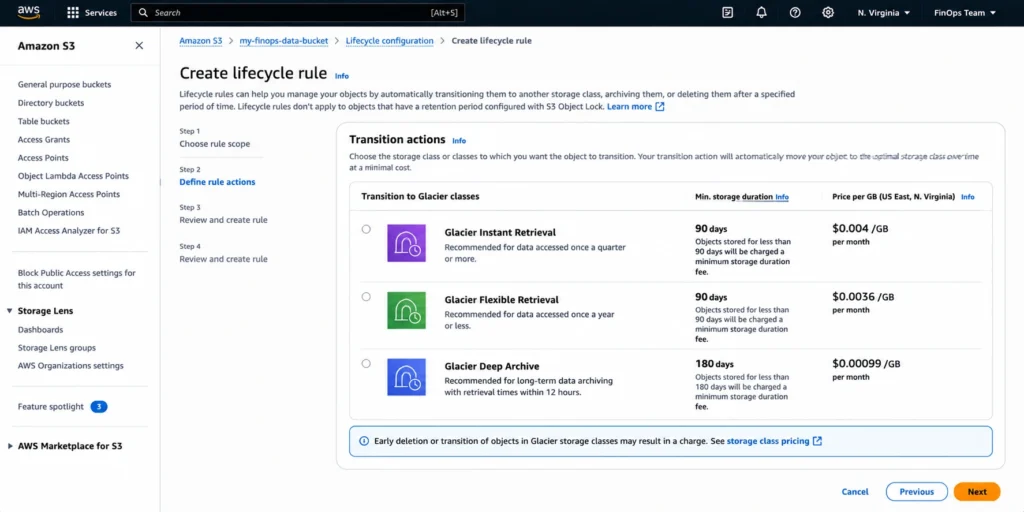The image size is (1024, 512).
Task: Open Access Grants
Action: click(44, 139)
